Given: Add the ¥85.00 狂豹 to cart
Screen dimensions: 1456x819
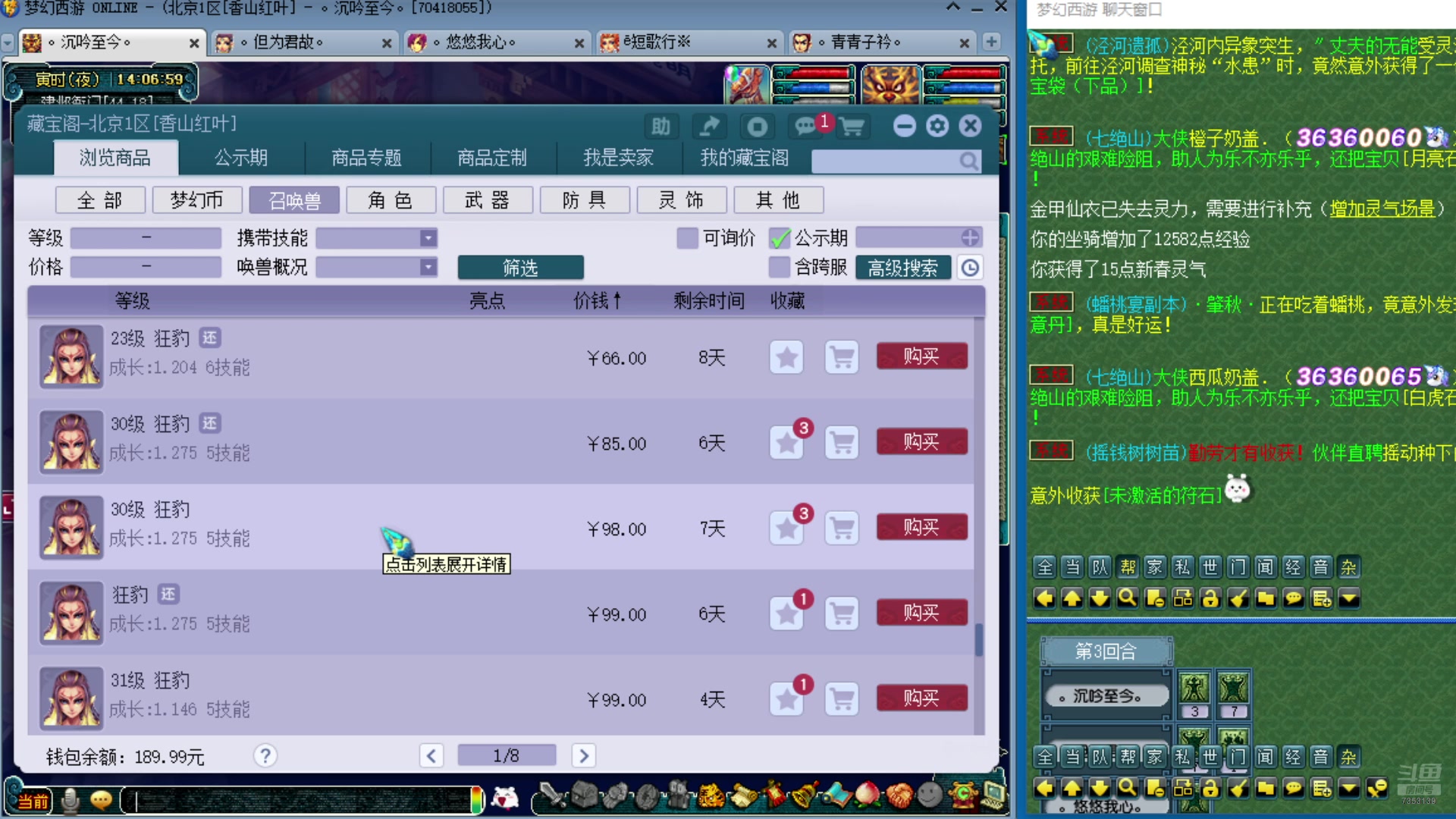Looking at the screenshot, I should (x=842, y=443).
